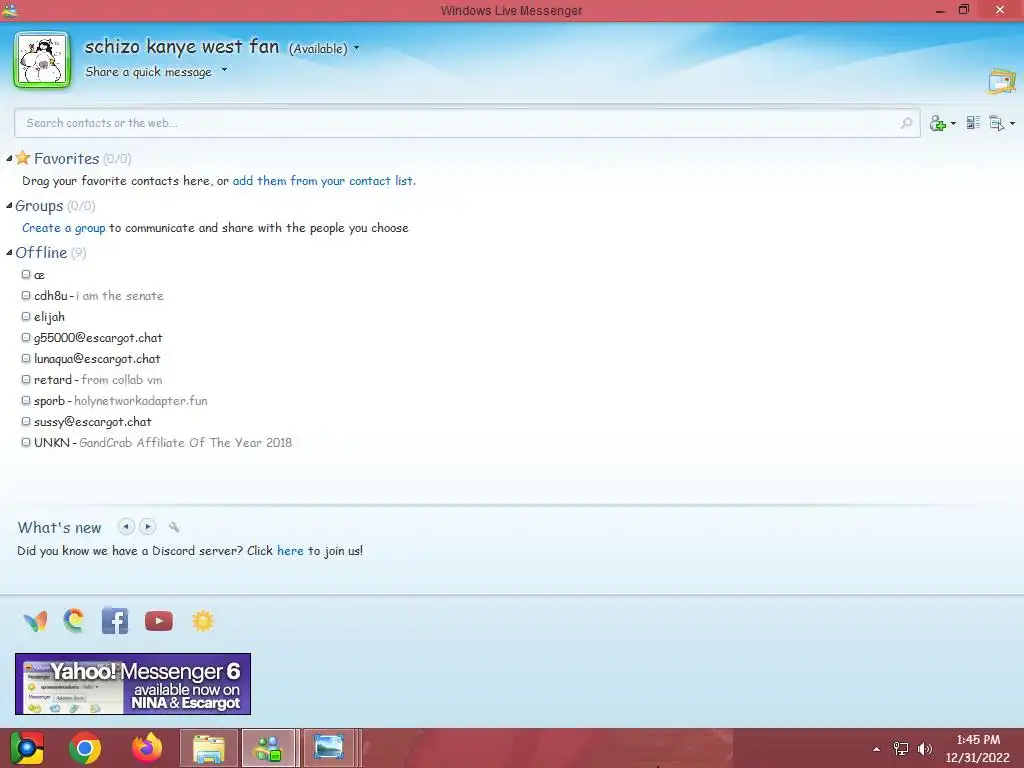Select contact UNKN GandCrab Affiliate
Image resolution: width=1024 pixels, height=768 pixels.
(163, 442)
